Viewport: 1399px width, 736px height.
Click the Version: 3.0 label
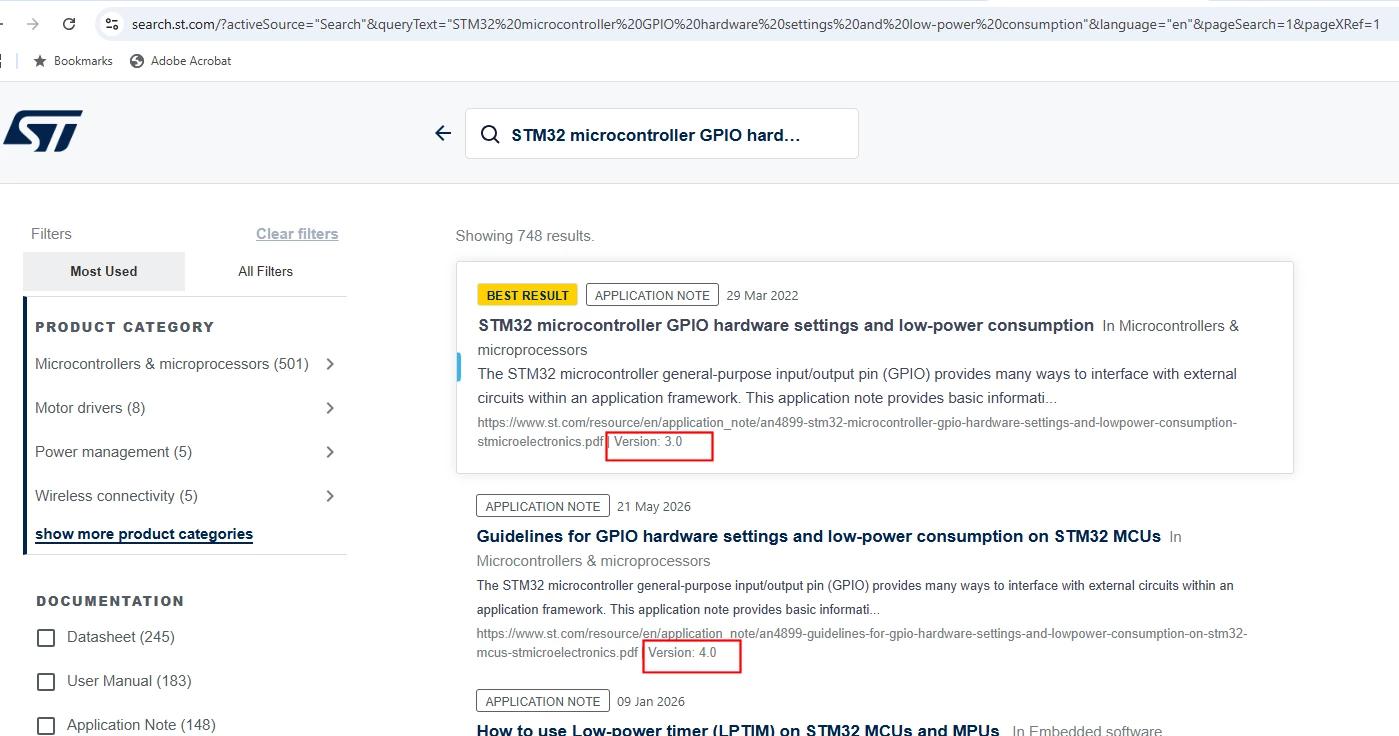(x=648, y=442)
